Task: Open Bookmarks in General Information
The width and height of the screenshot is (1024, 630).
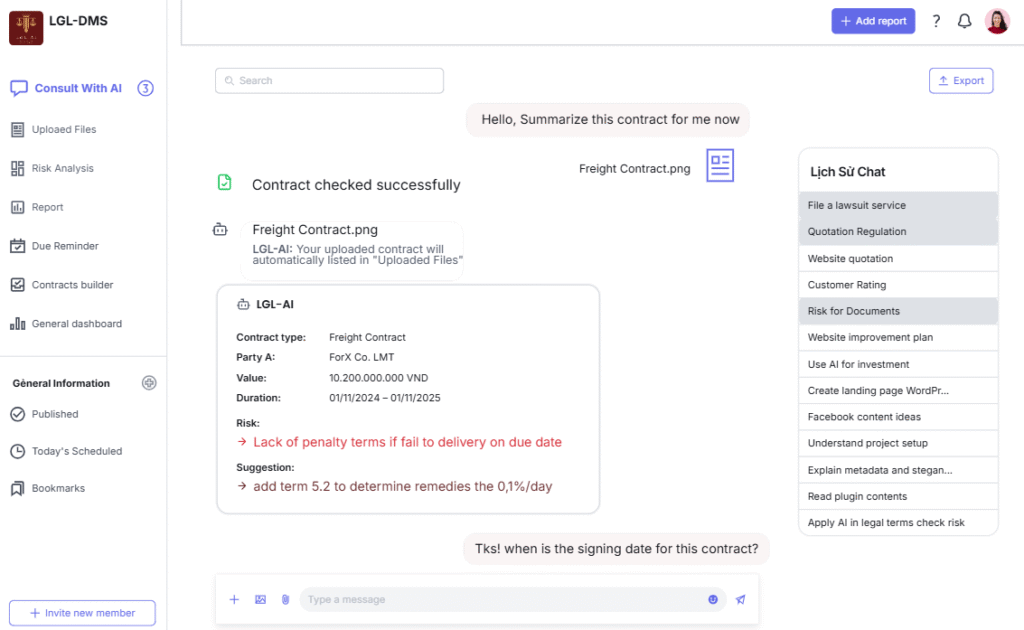Action: click(x=58, y=489)
